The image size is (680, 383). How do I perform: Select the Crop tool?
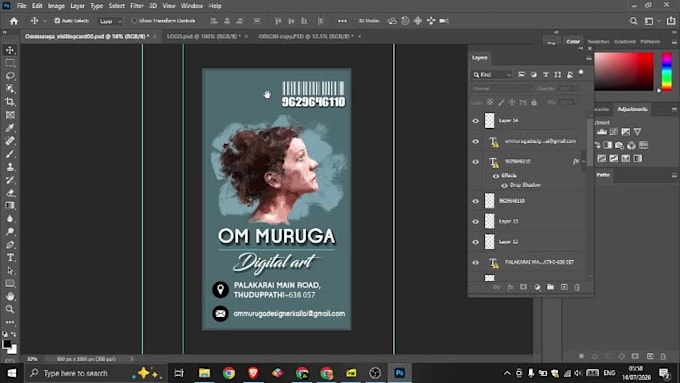click(10, 102)
